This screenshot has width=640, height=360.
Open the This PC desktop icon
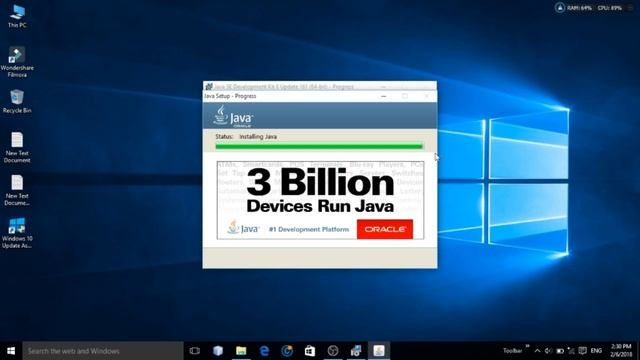tap(17, 16)
